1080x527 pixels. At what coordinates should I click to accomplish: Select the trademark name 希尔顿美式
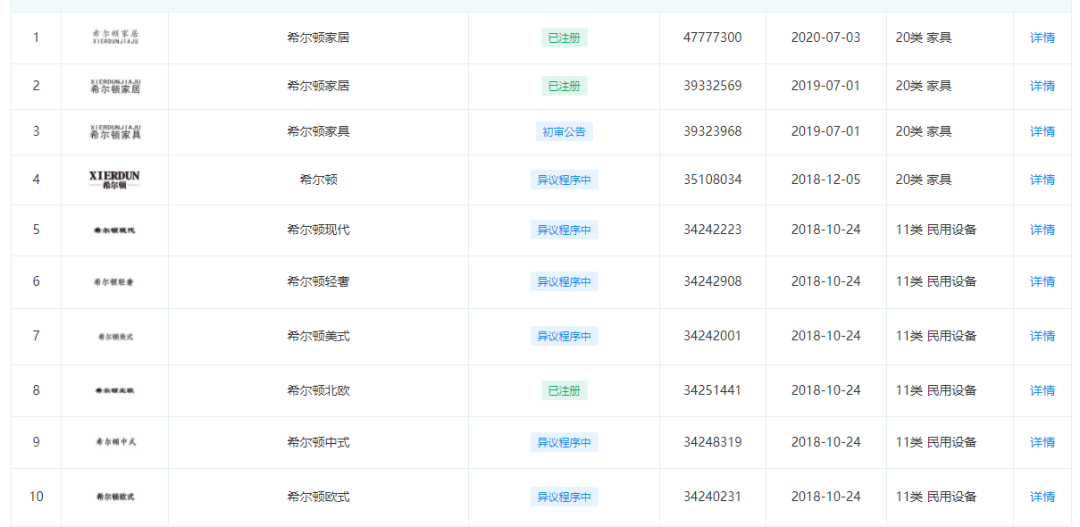coord(318,335)
